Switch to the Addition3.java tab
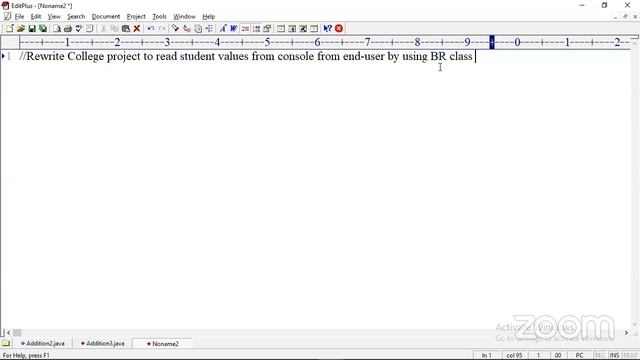This screenshot has height=360, width=640. coord(102,344)
